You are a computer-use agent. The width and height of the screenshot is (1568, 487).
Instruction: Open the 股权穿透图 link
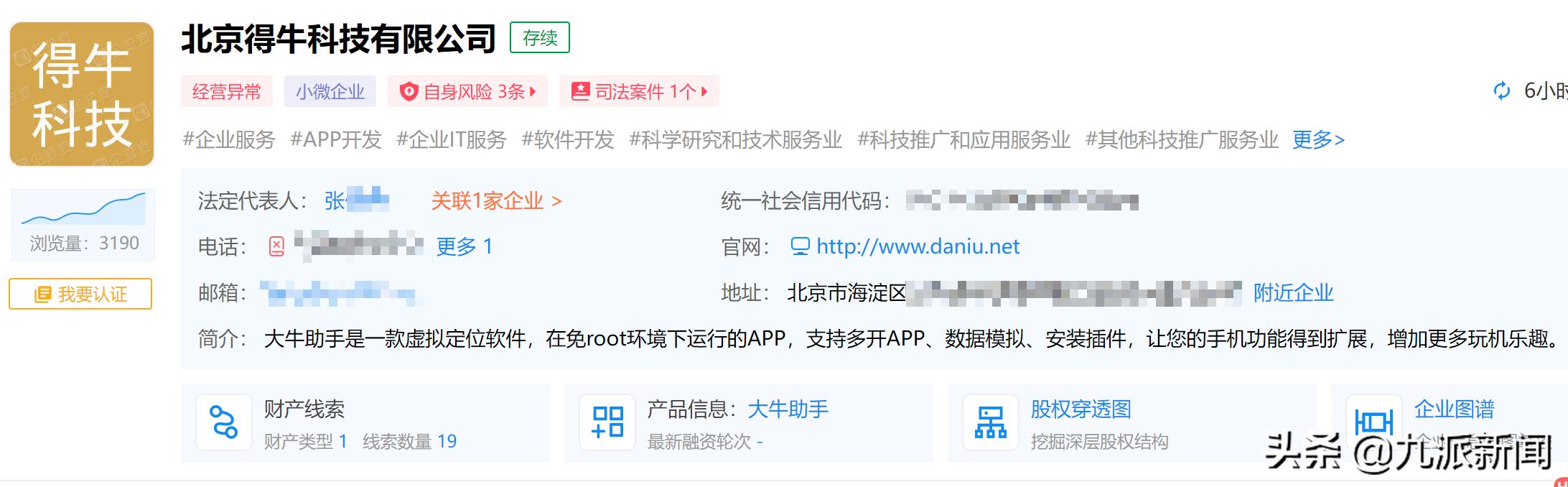coord(1081,409)
